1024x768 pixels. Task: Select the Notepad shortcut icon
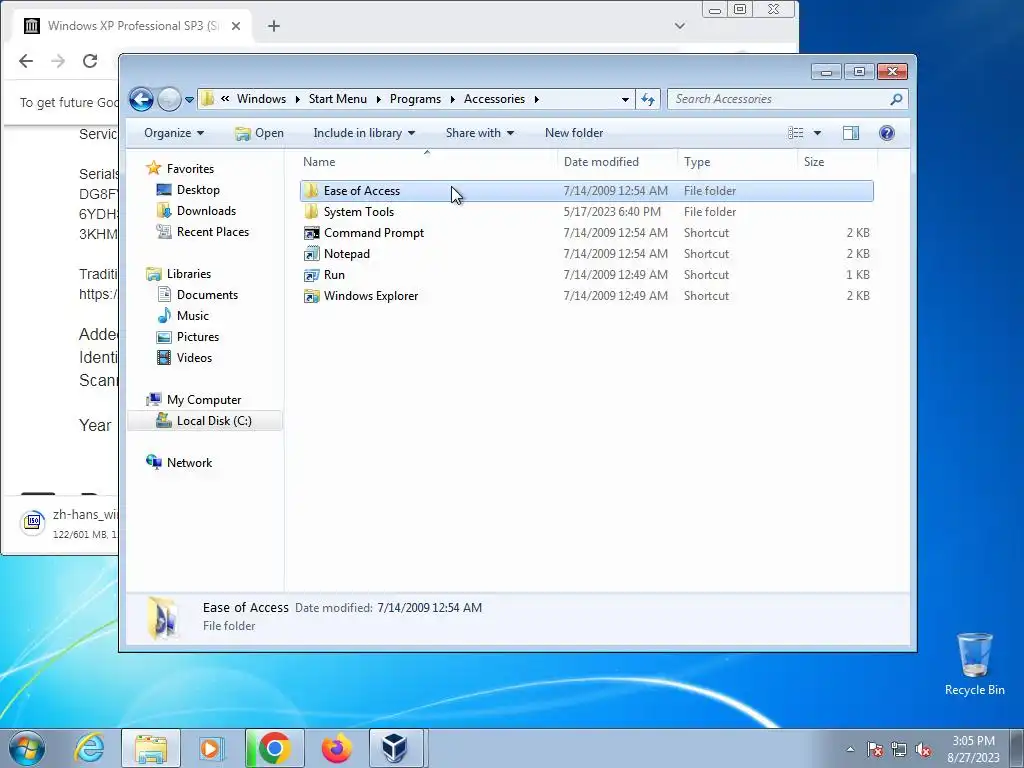coord(312,254)
